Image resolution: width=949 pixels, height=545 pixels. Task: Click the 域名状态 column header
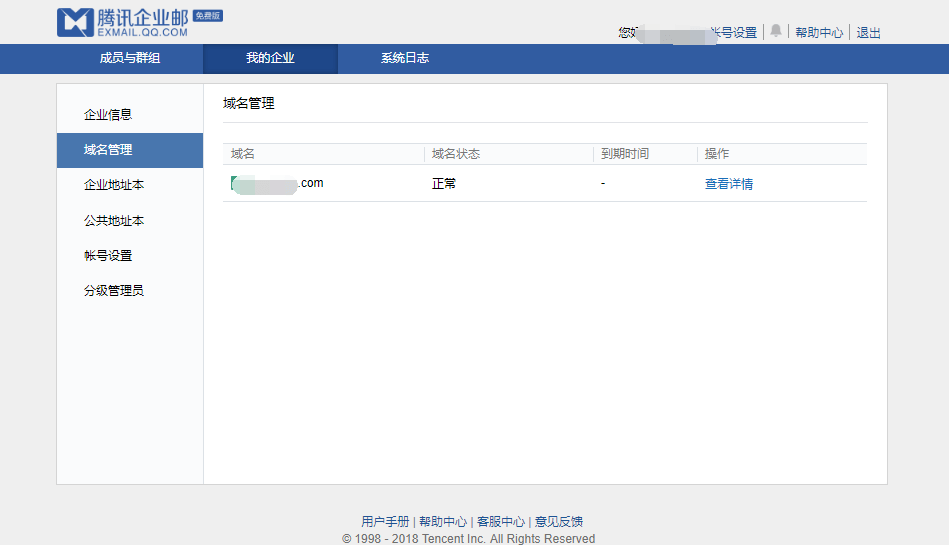456,154
